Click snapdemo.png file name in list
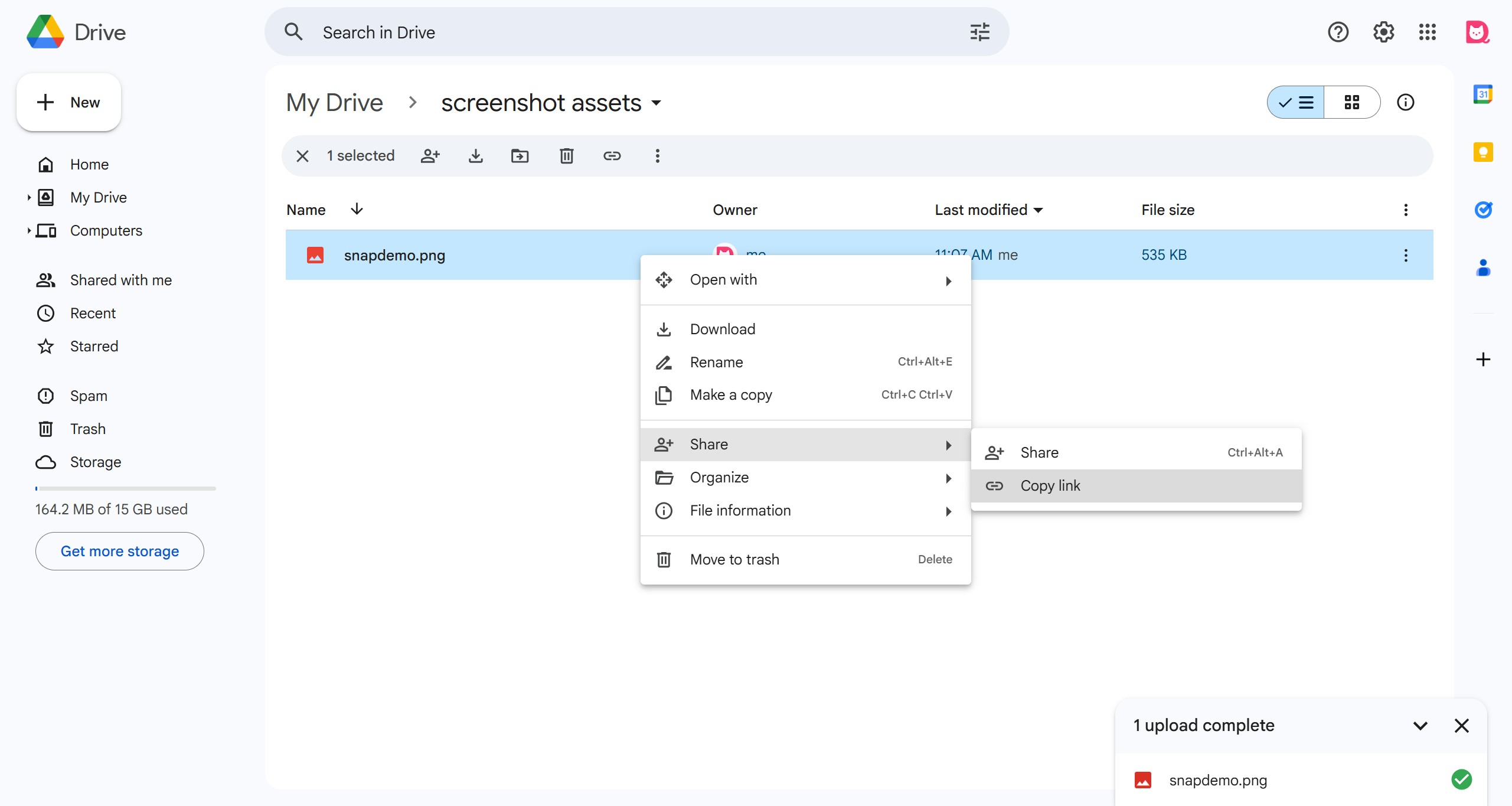This screenshot has height=806, width=1512. pyautogui.click(x=394, y=255)
